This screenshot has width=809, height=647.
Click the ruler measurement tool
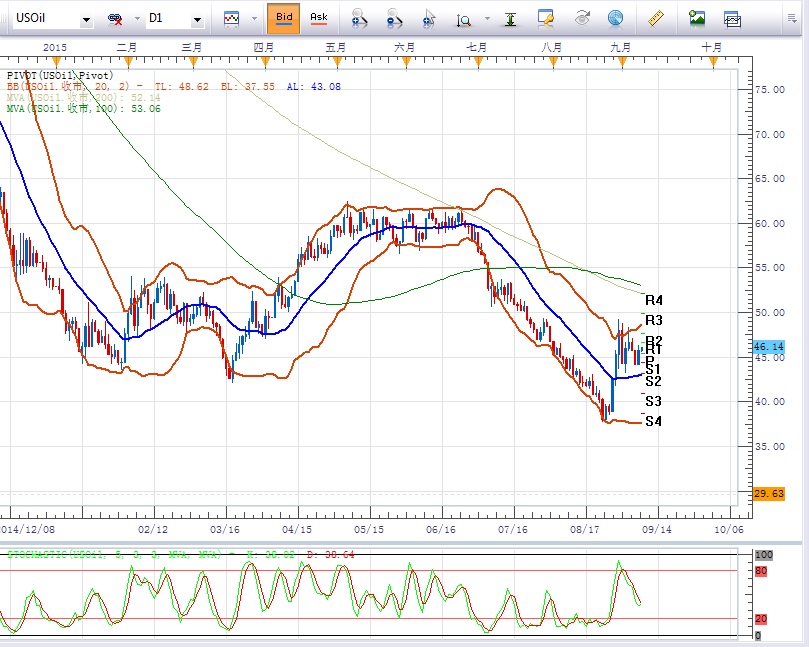[656, 18]
